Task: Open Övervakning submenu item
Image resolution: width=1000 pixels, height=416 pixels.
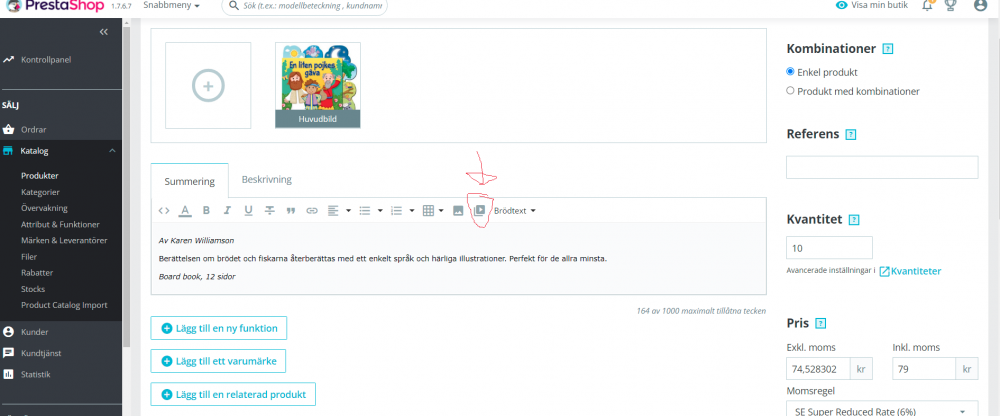Action: click(44, 208)
